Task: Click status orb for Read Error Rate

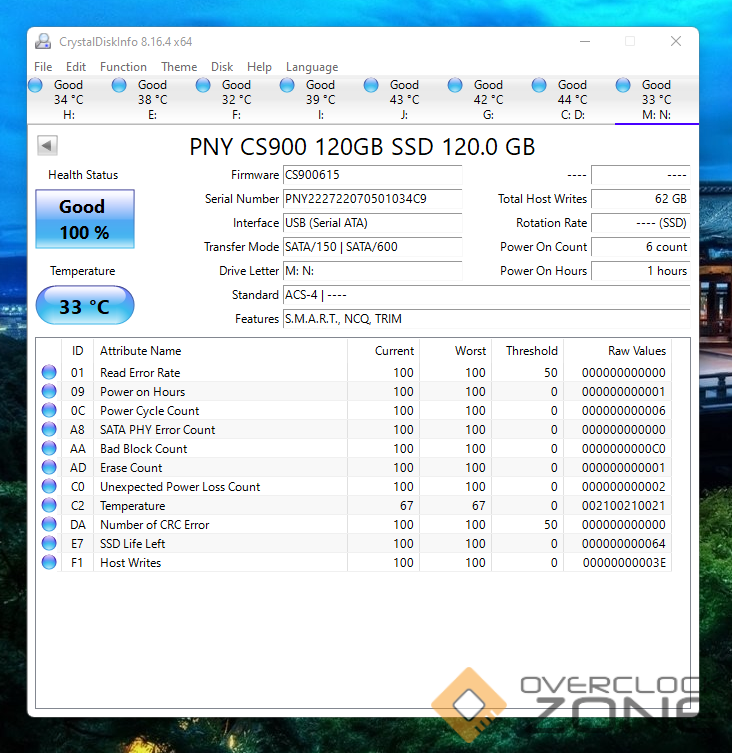Action: (49, 372)
